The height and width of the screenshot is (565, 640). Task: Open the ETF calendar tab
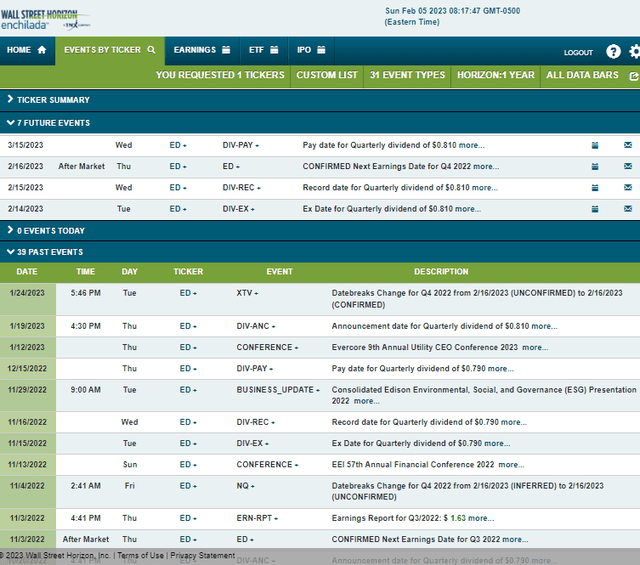click(x=264, y=50)
